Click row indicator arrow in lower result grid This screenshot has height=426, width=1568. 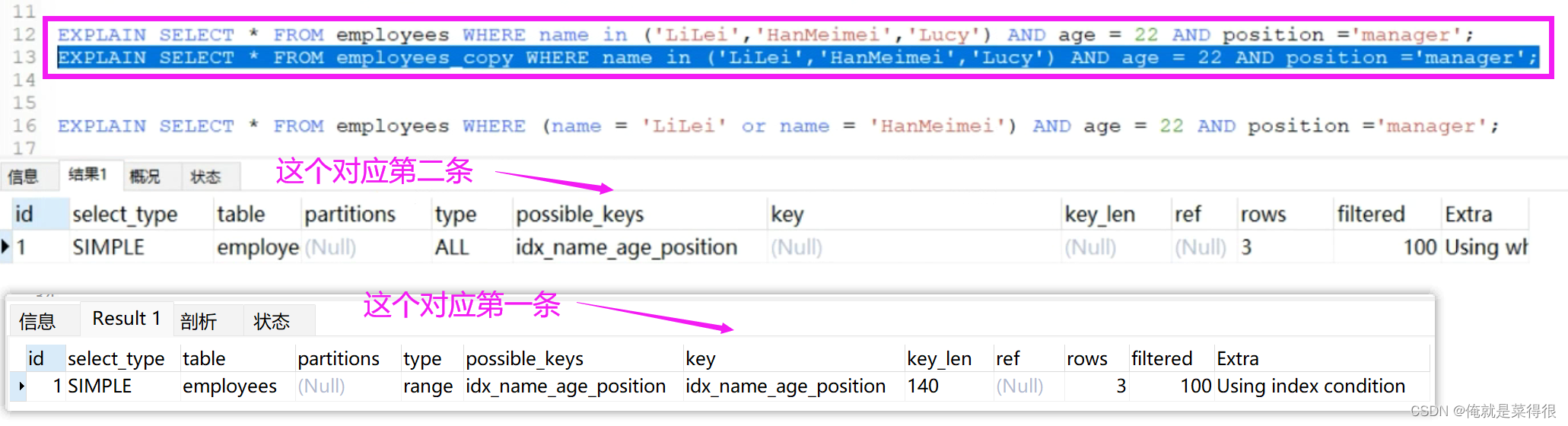click(x=21, y=386)
